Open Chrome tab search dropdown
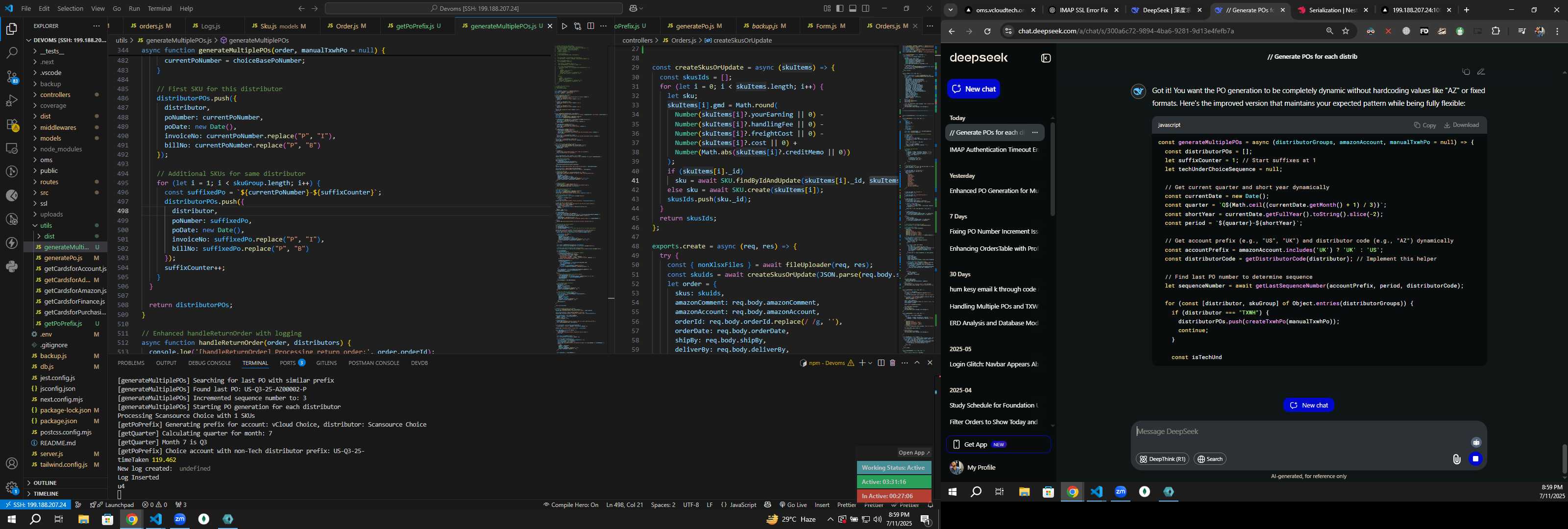Viewport: 1568px width, 529px height. coord(950,10)
